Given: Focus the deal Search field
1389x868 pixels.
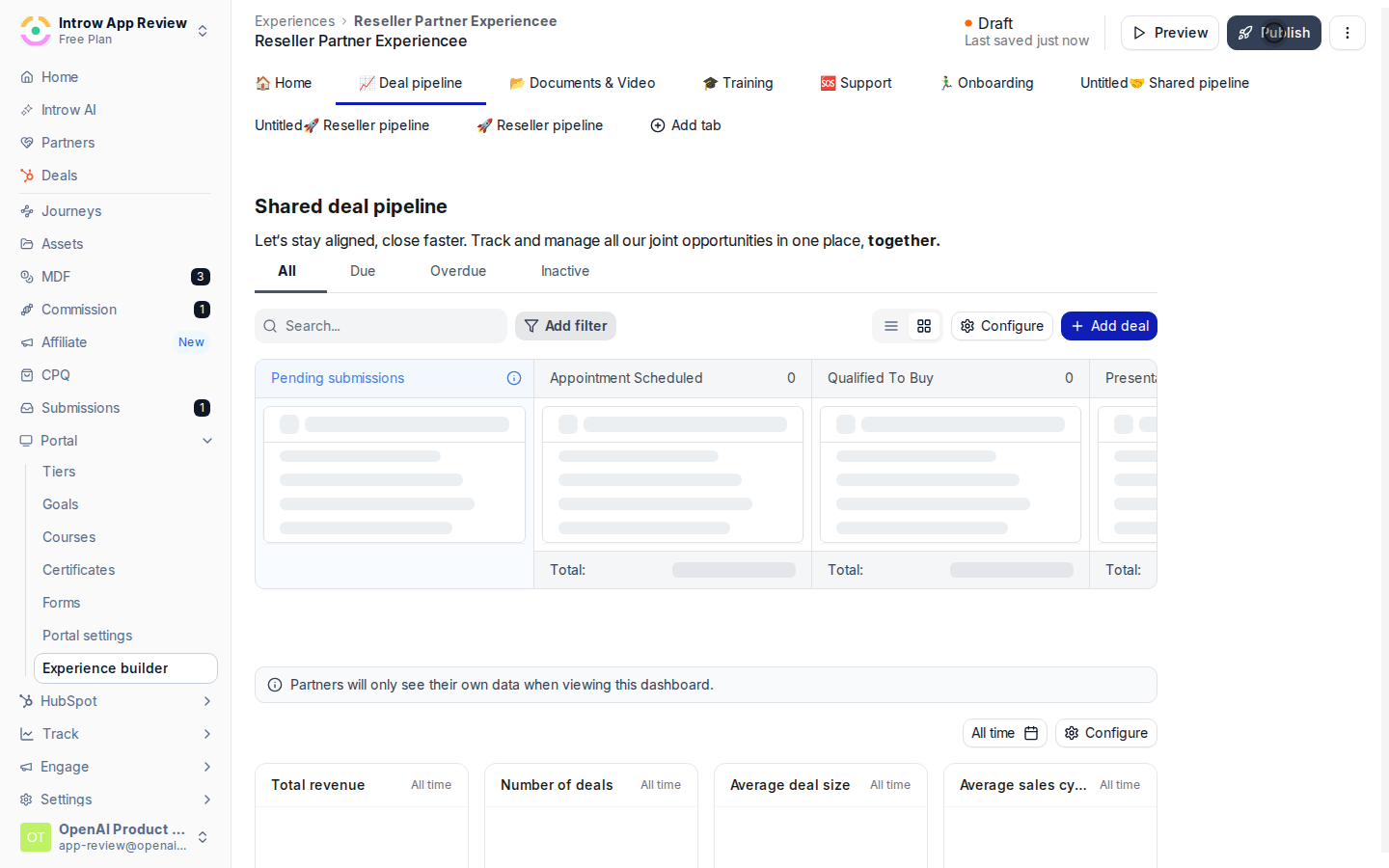Looking at the screenshot, I should coord(381,326).
